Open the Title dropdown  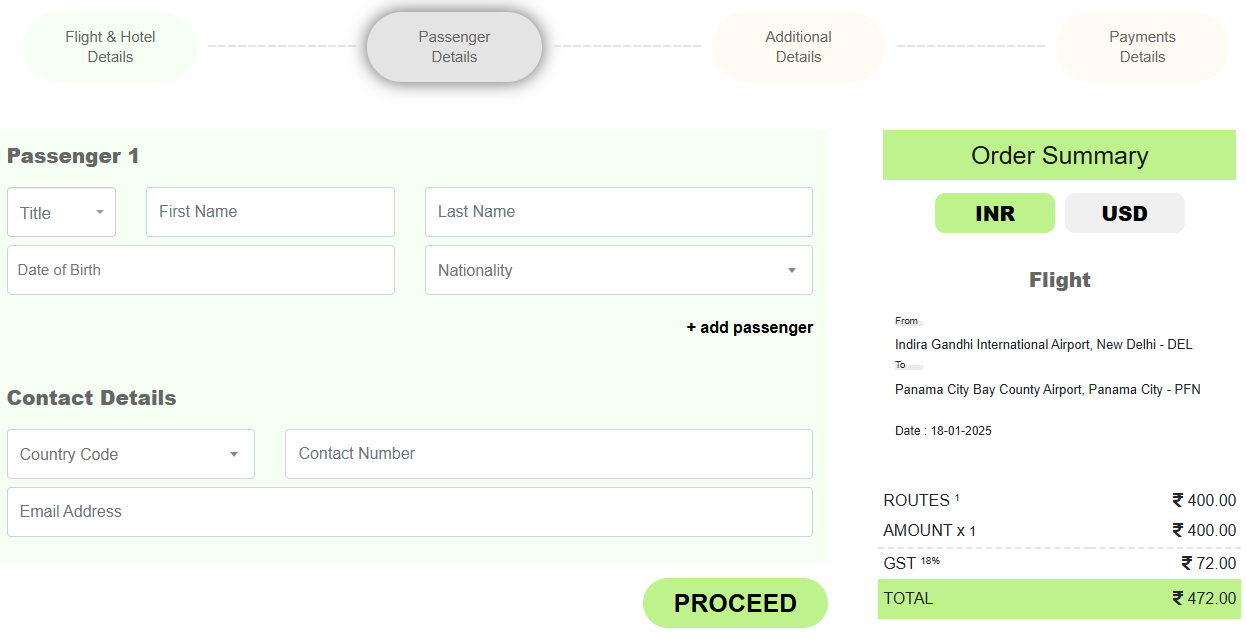[x=61, y=213]
